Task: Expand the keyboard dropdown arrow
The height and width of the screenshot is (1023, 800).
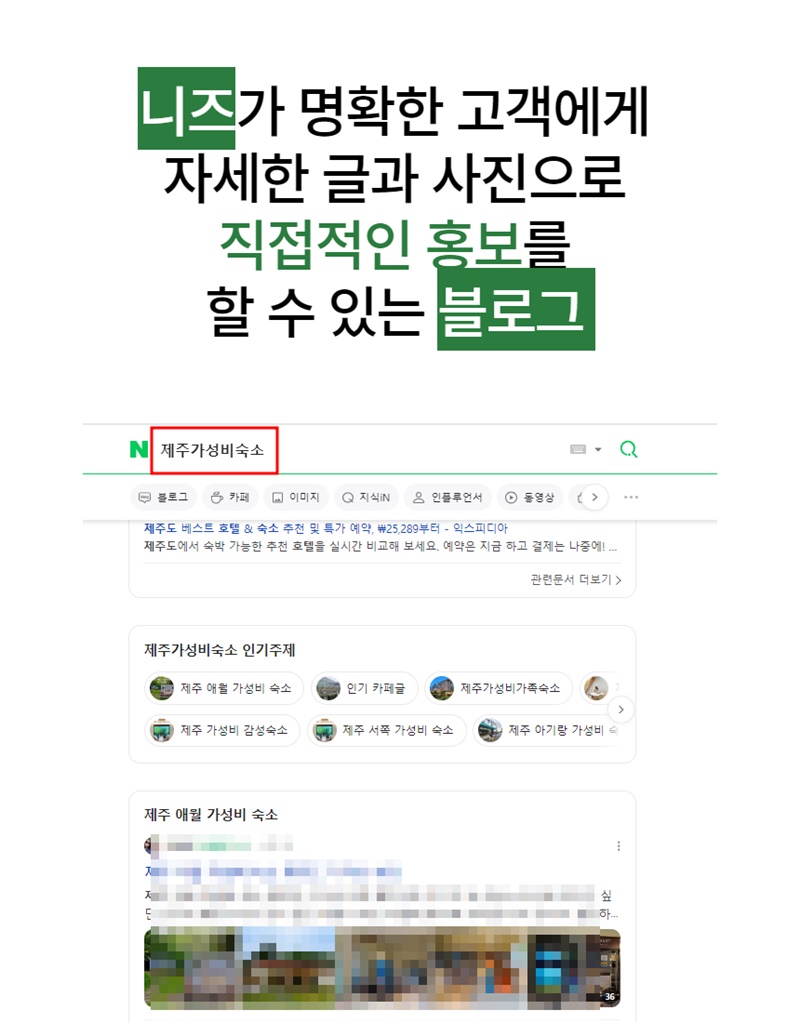Action: click(x=598, y=449)
